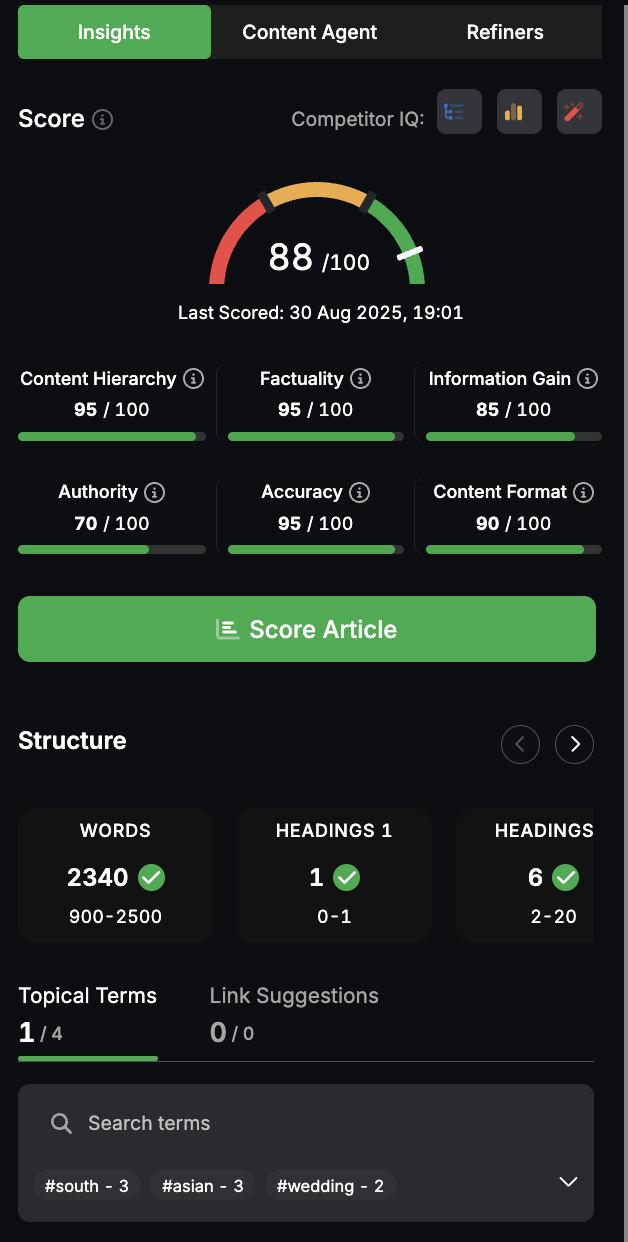The width and height of the screenshot is (628, 1242).
Task: Open the Competitor IQ outline view icon
Action: 459,112
